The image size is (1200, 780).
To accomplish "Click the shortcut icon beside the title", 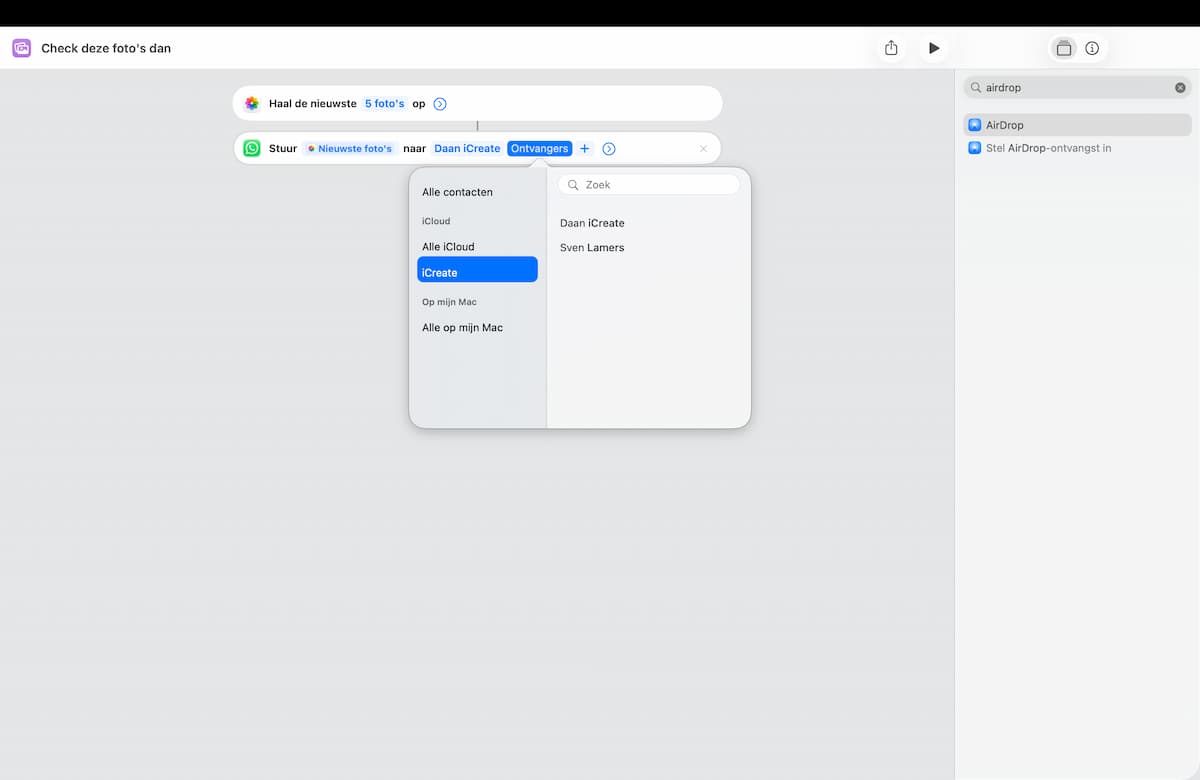I will point(21,48).
